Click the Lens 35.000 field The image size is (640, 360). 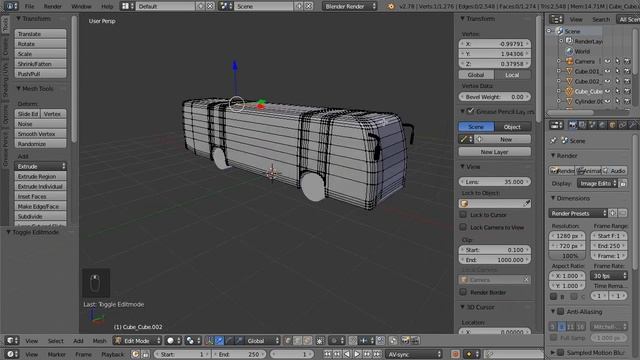[x=495, y=182]
